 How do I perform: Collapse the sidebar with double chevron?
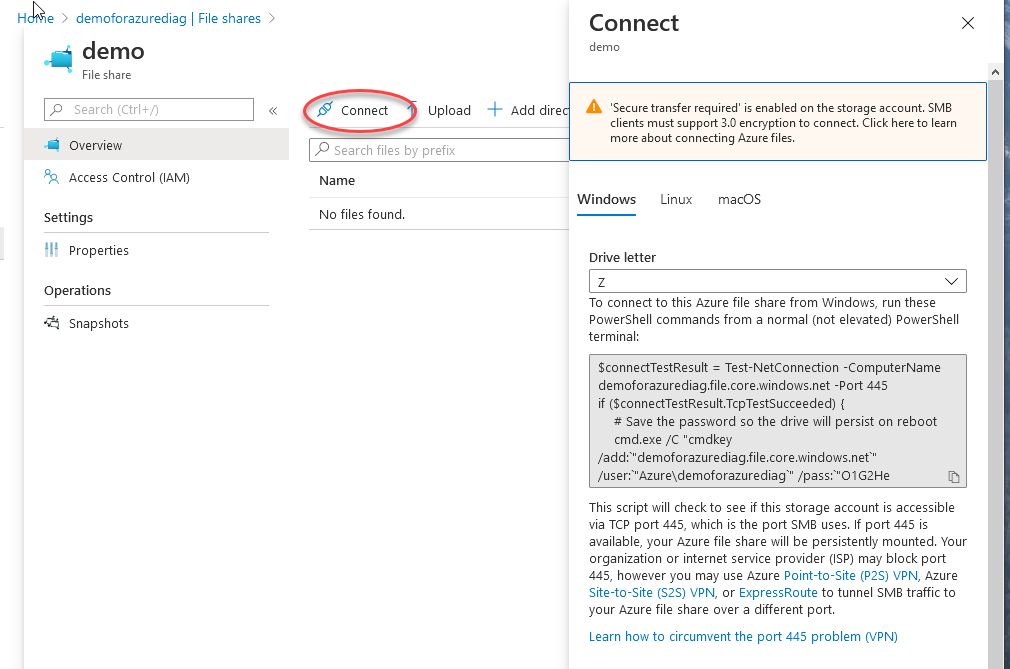click(x=273, y=111)
